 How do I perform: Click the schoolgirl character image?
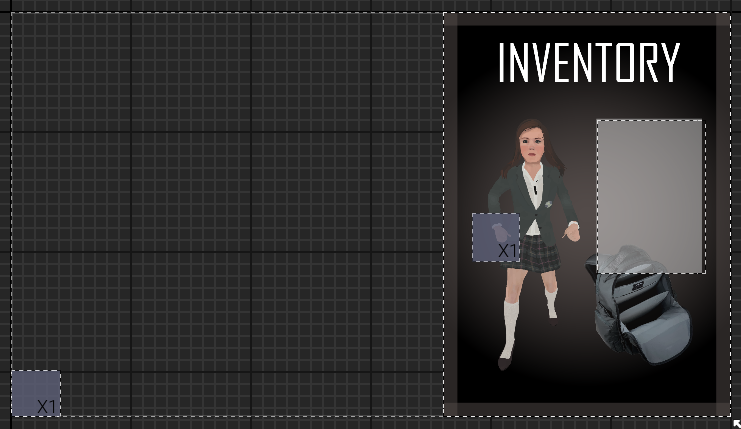pyautogui.click(x=534, y=244)
